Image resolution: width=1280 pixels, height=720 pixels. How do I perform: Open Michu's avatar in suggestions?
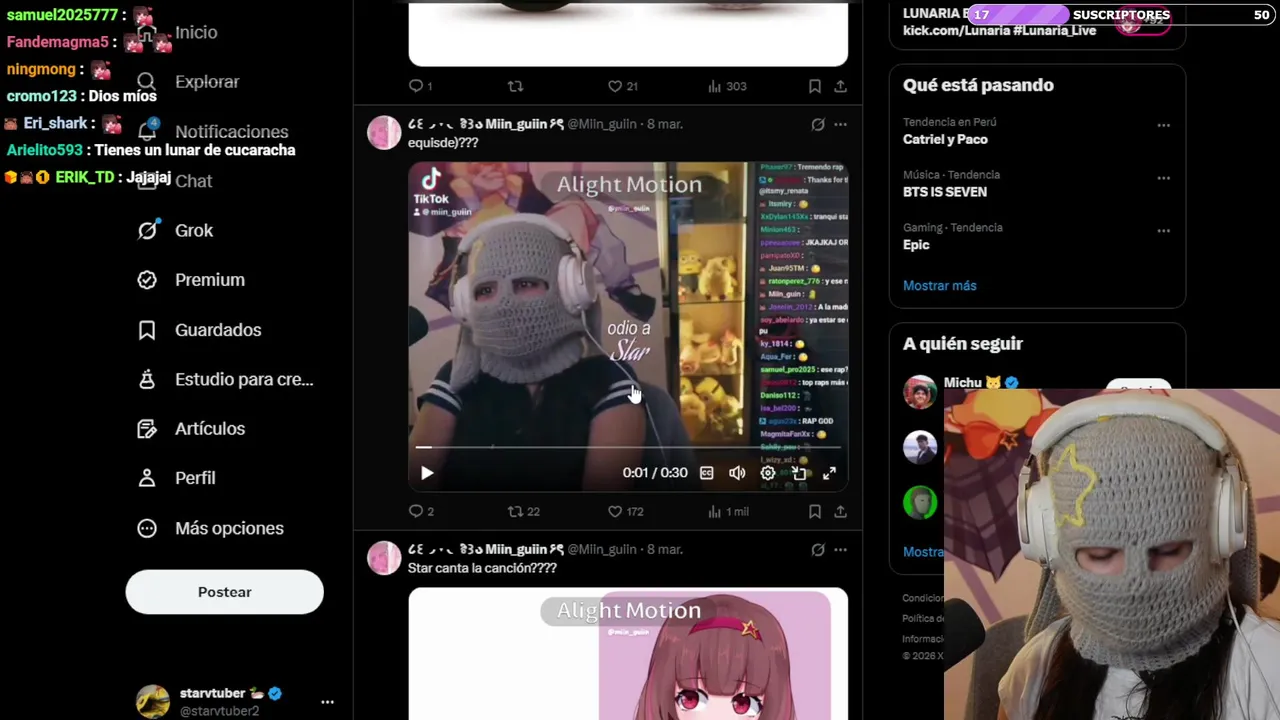(920, 392)
